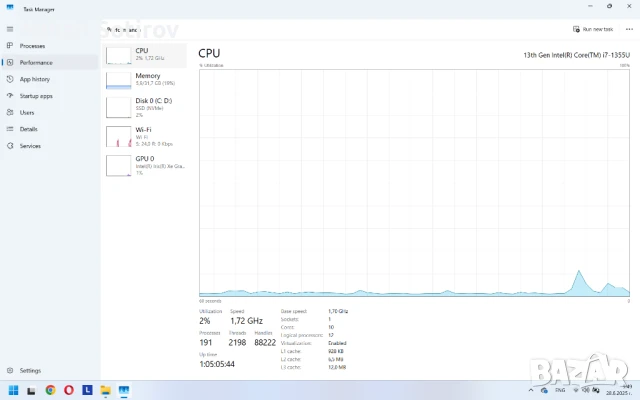Open Settings at bottom of sidebar
Viewport: 640px width, 400px height.
[x=10, y=370]
